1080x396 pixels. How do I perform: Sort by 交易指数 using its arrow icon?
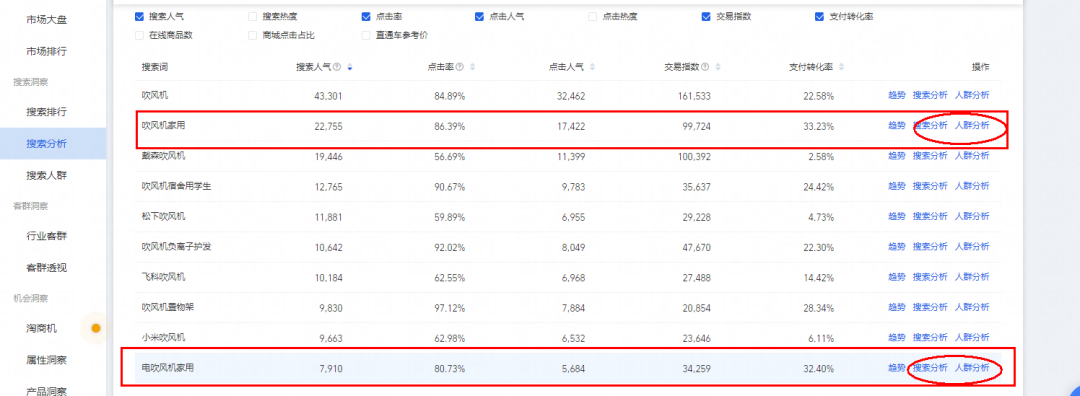pyautogui.click(x=718, y=67)
